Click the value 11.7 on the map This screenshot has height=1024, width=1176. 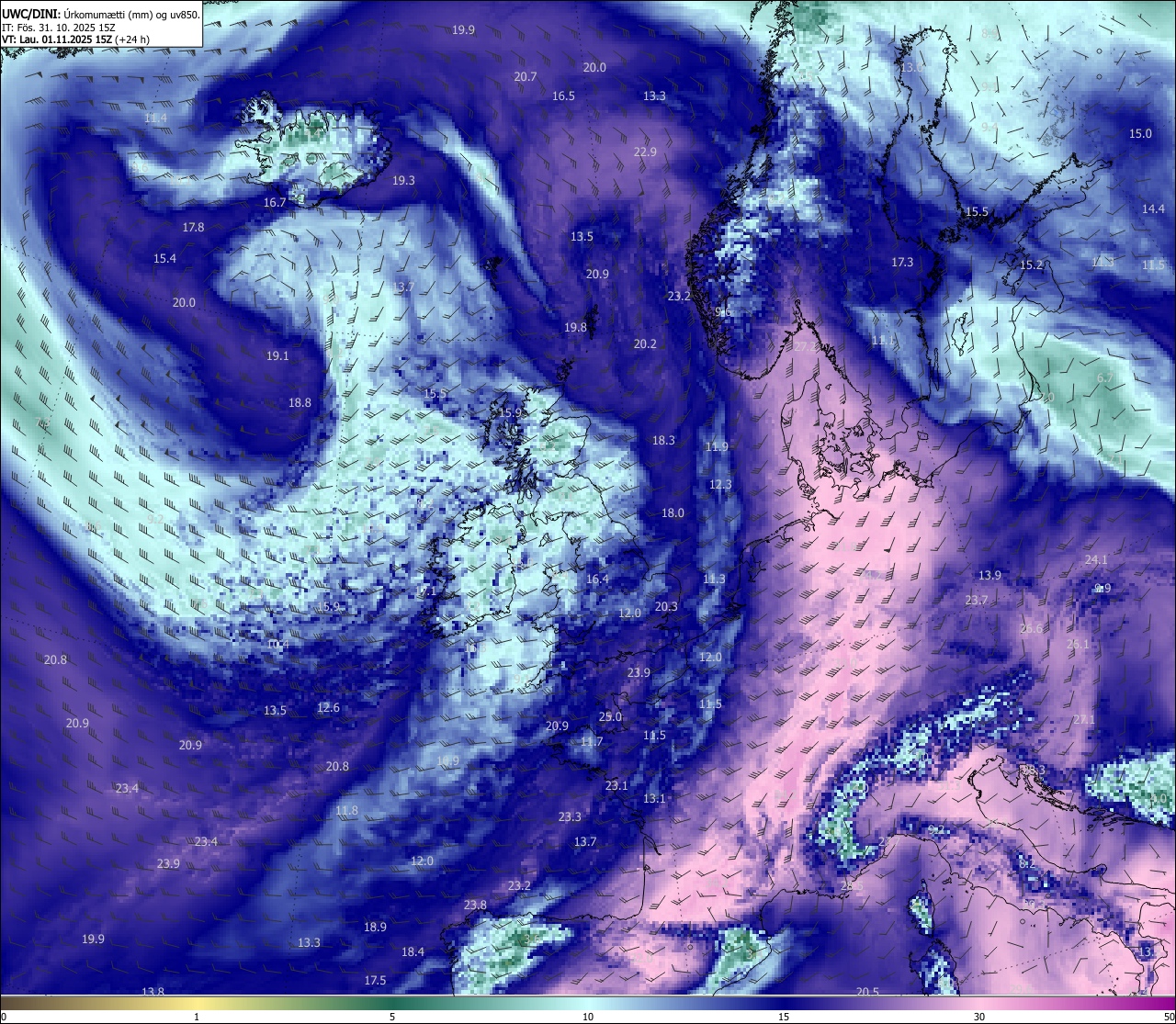[592, 742]
